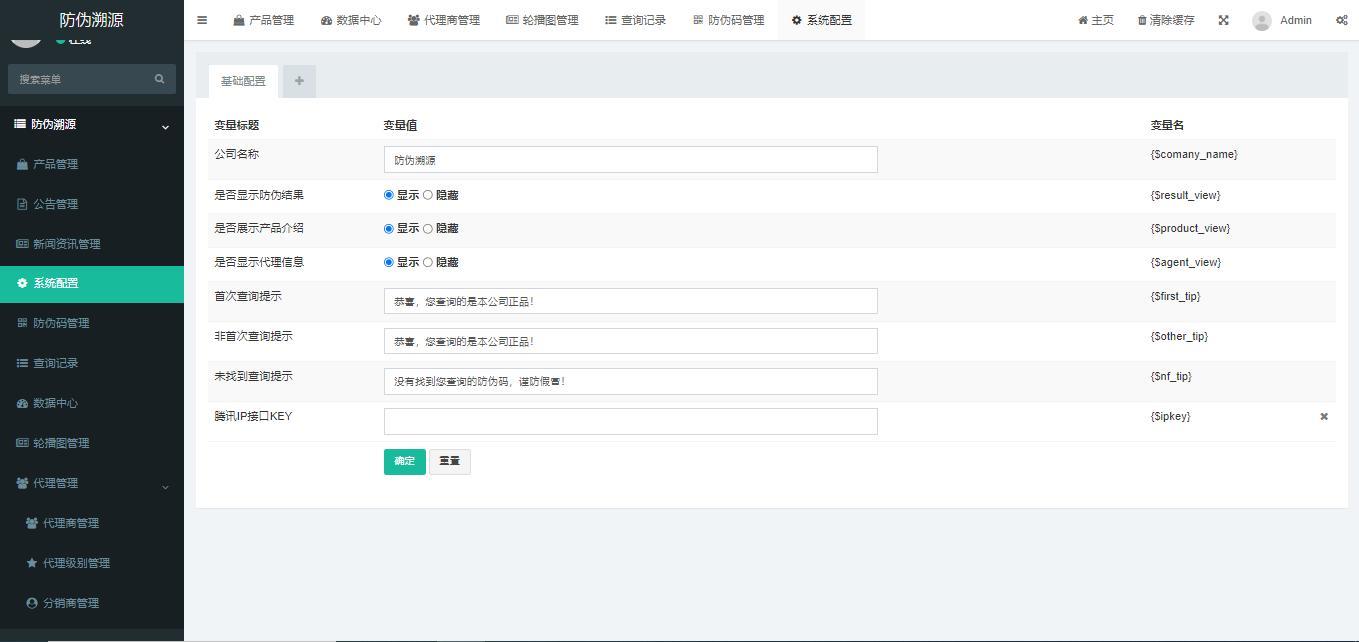The image size is (1359, 642).
Task: Open 新闻资讯管理 in the sidebar
Action: (x=92, y=244)
